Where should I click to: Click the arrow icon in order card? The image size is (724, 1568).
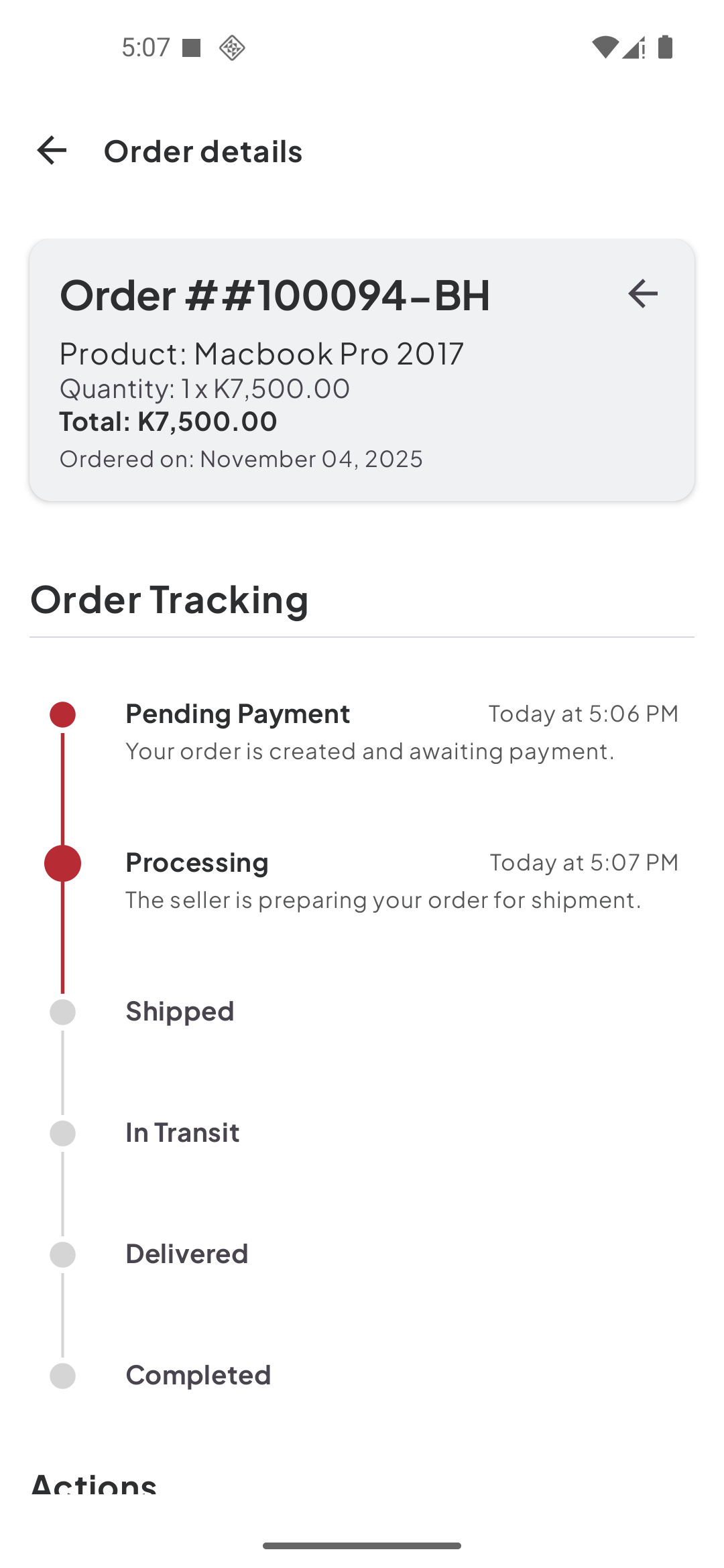642,293
